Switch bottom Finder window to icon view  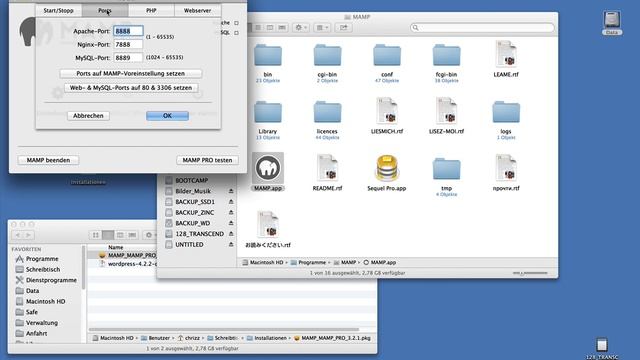(x=96, y=235)
